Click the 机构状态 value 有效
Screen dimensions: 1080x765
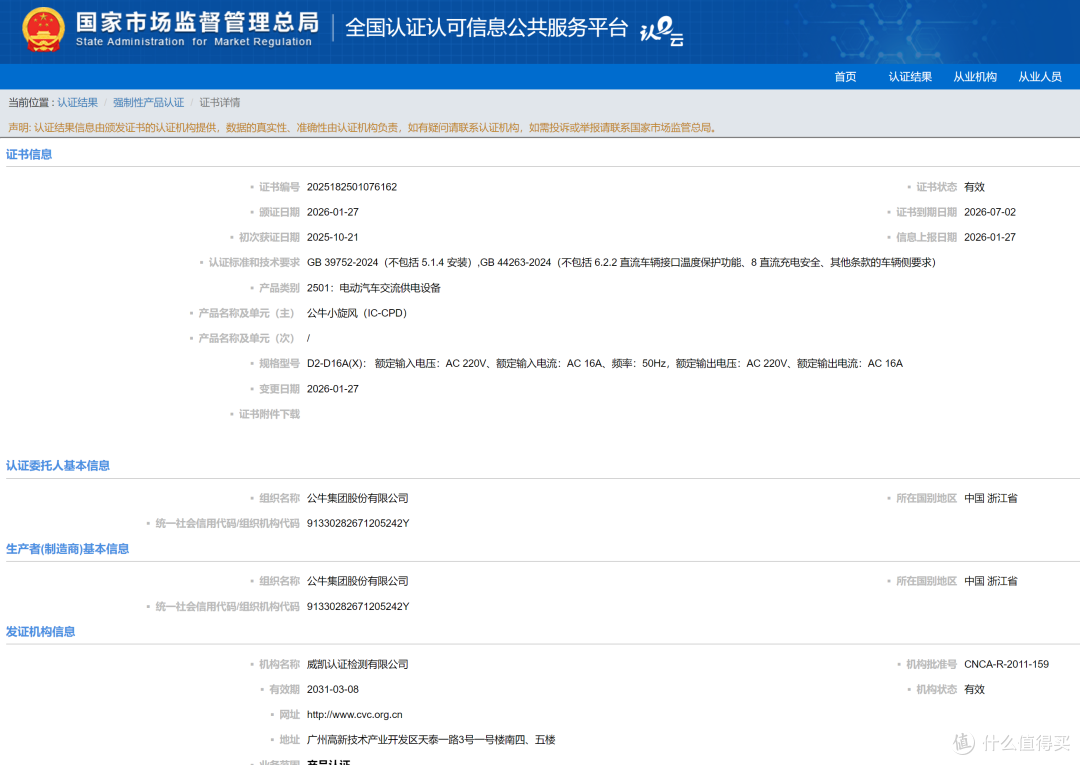click(x=974, y=689)
